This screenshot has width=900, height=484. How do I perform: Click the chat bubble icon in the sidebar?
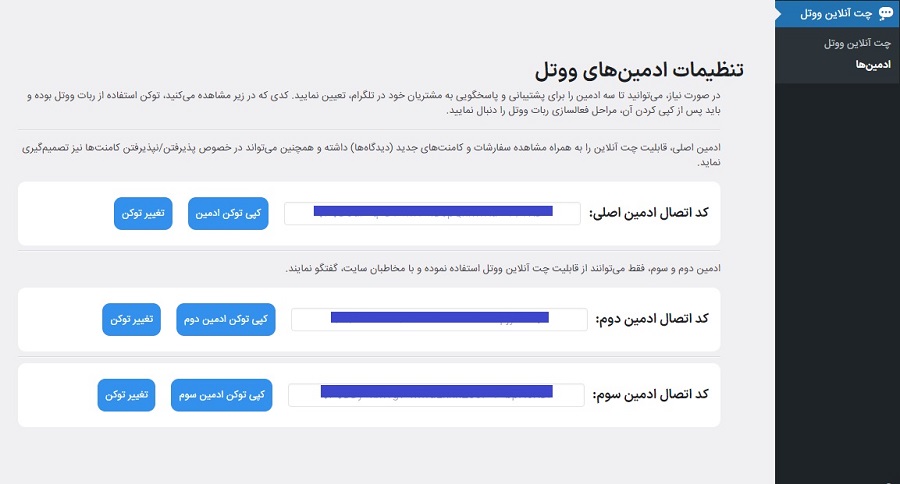(x=885, y=13)
